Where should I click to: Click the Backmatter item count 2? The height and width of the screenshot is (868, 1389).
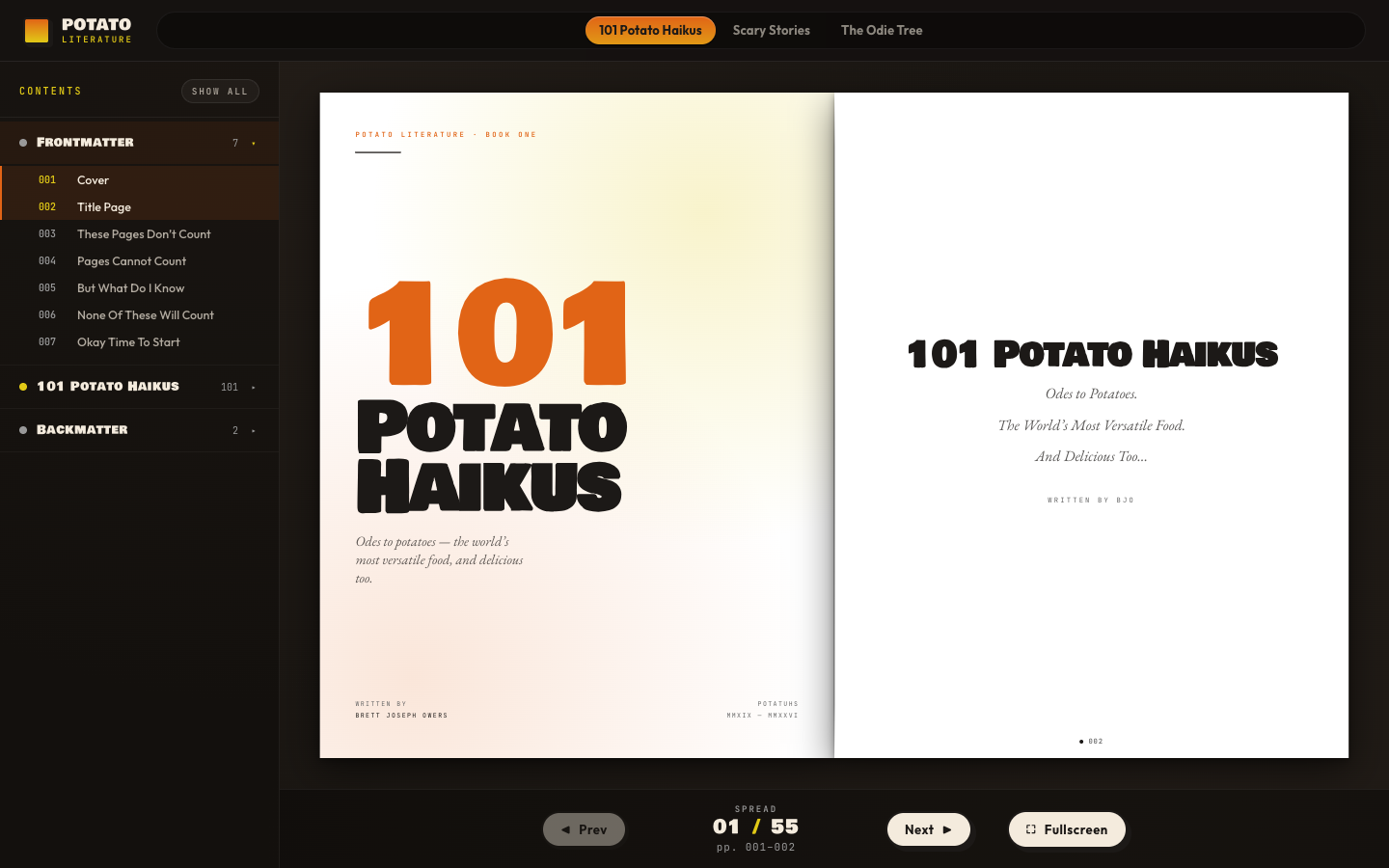click(x=235, y=430)
